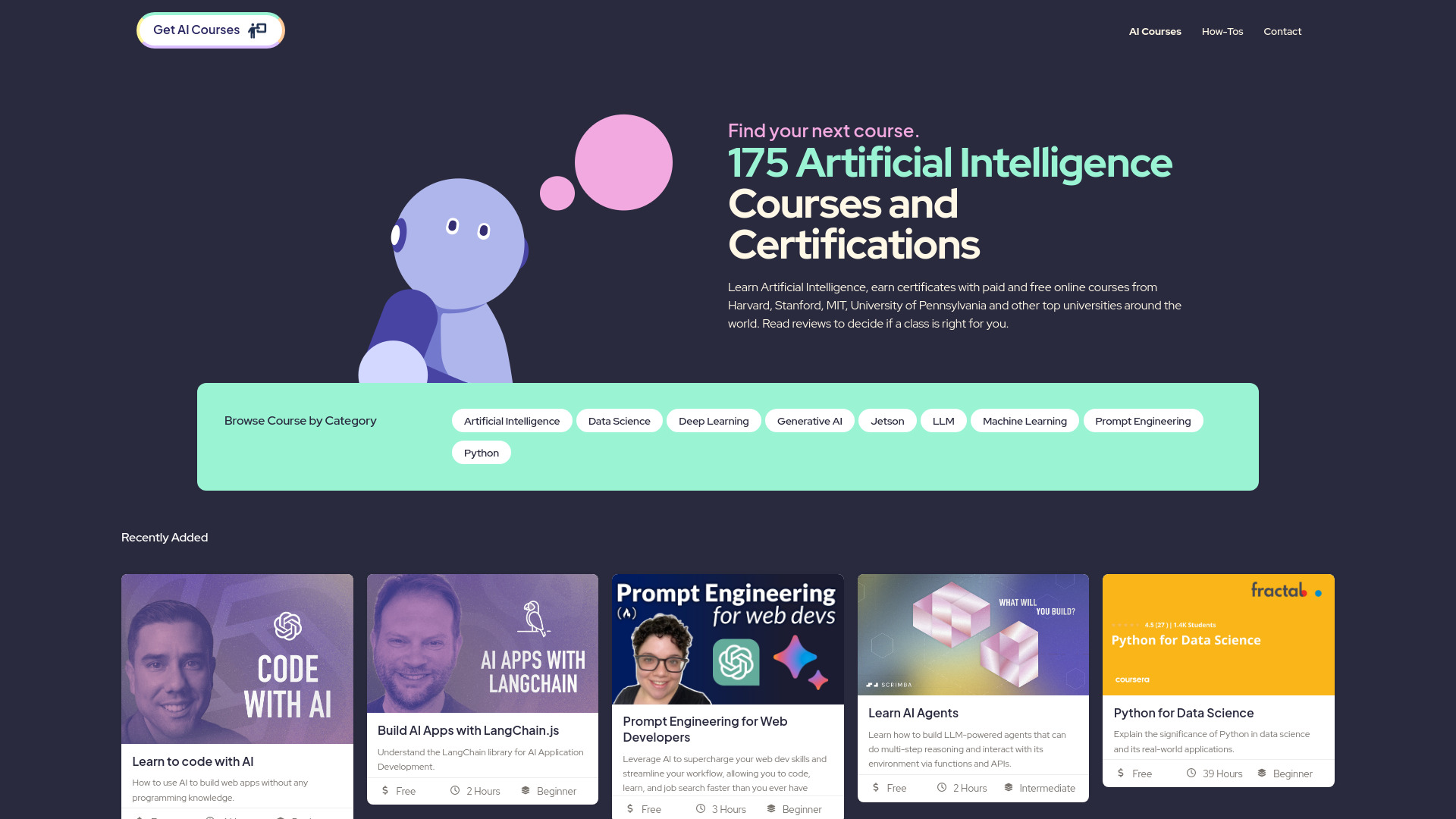The image size is (1456, 819).
Task: Click the Scrimba logo icon on Learn AI Agents card
Action: [870, 683]
